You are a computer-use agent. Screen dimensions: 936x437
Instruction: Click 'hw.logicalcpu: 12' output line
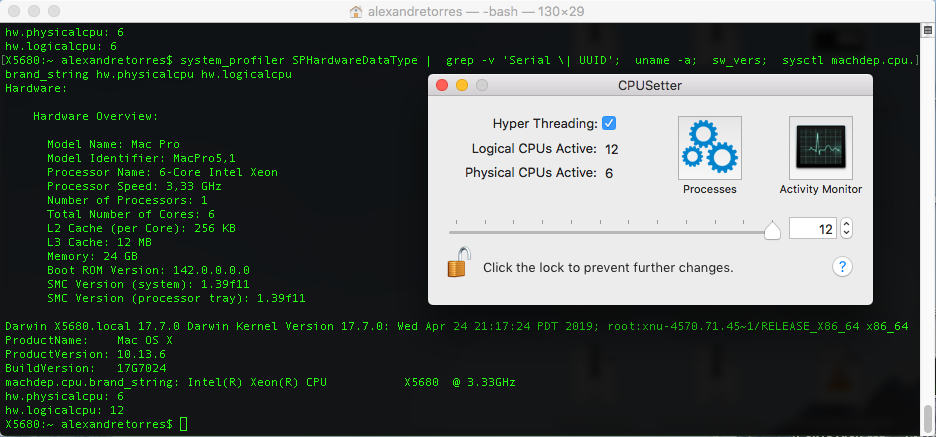(x=64, y=410)
